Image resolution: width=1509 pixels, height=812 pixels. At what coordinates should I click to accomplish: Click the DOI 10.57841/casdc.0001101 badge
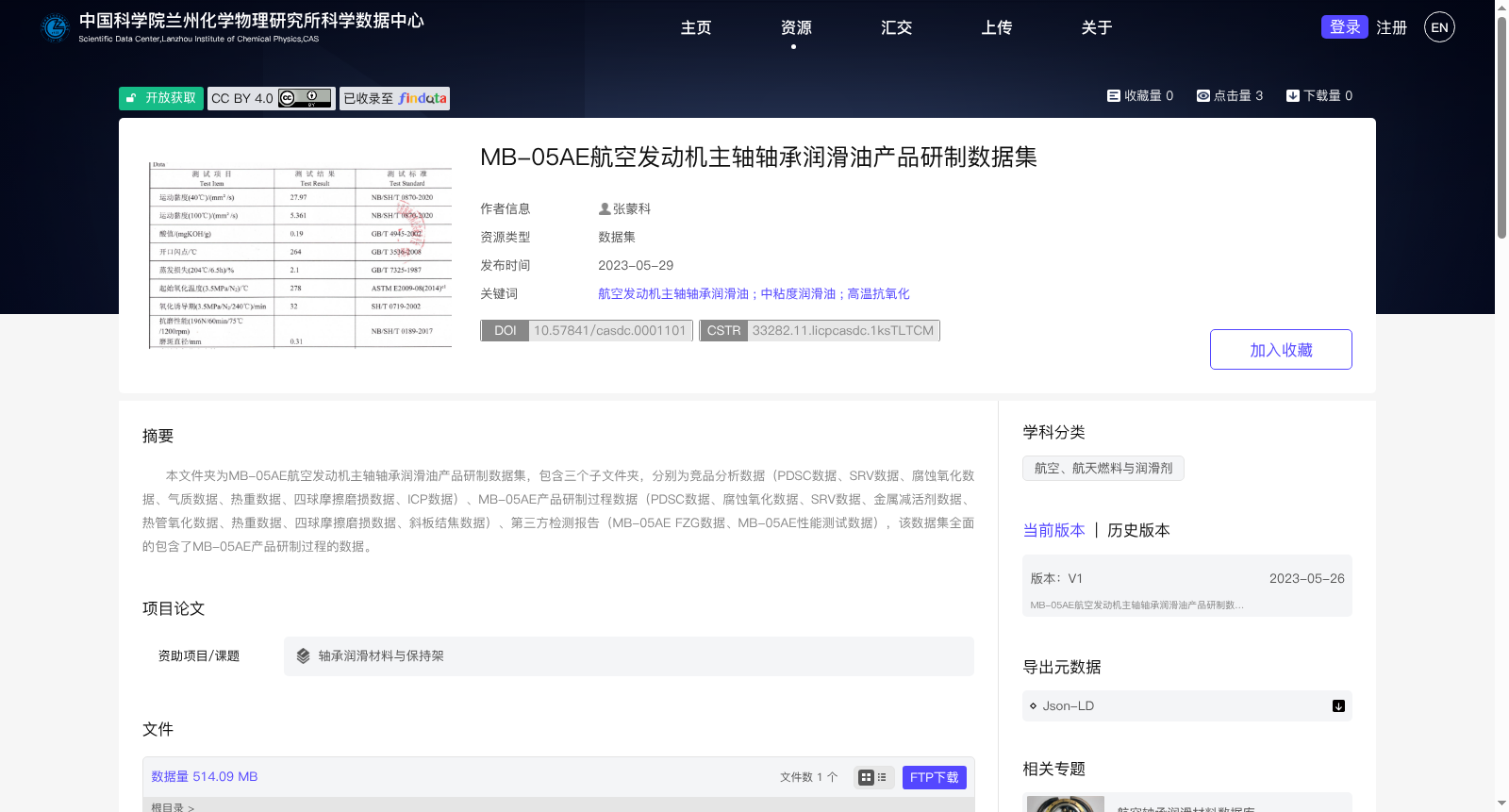tap(587, 330)
